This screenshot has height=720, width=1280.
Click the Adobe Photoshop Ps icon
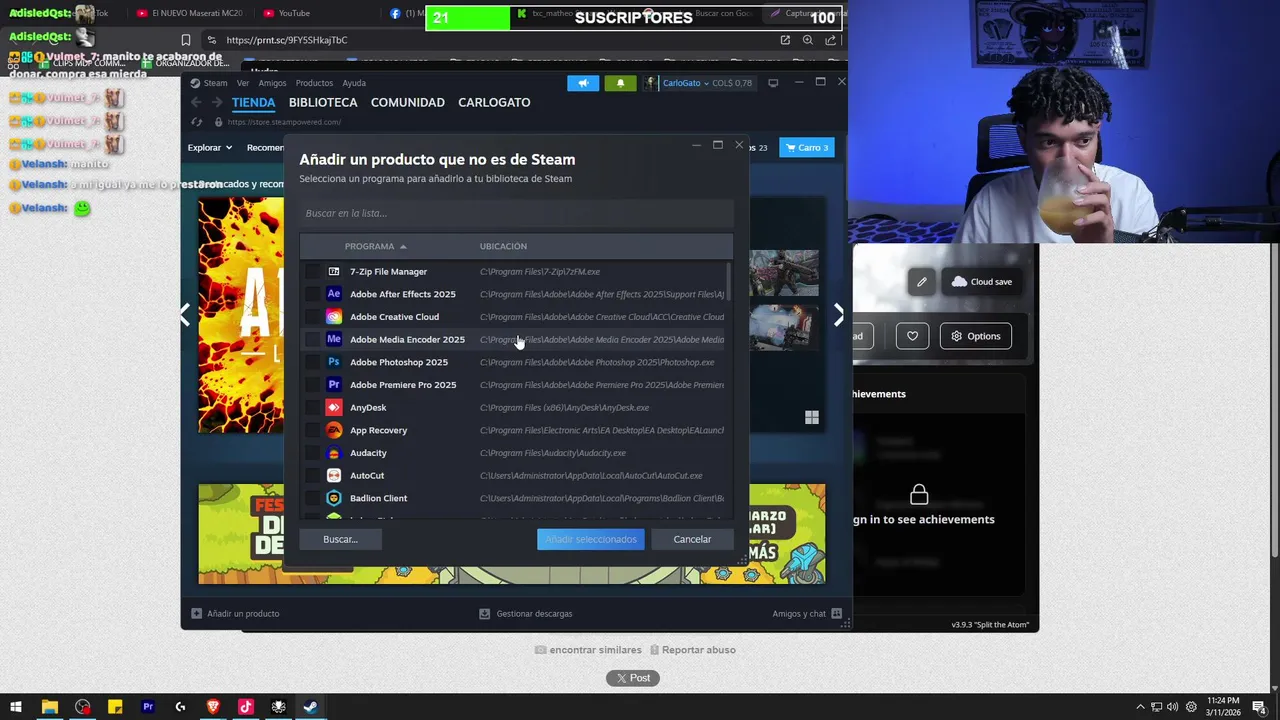click(334, 362)
